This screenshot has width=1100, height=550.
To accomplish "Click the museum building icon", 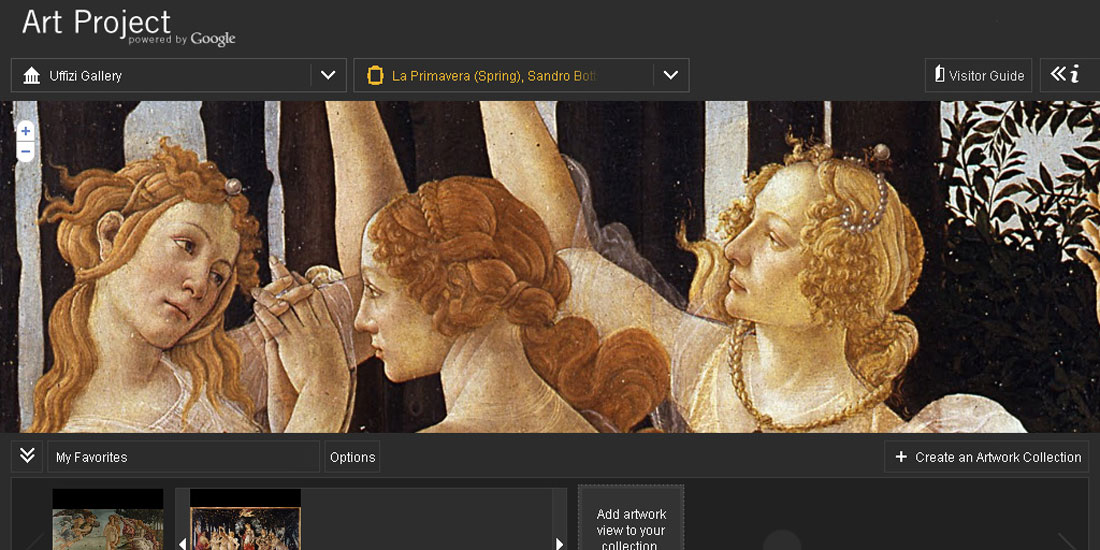I will tap(32, 76).
